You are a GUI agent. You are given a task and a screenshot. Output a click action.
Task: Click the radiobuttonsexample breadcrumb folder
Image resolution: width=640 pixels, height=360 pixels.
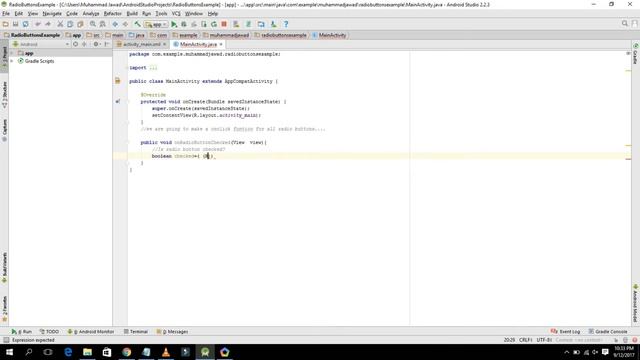point(280,35)
